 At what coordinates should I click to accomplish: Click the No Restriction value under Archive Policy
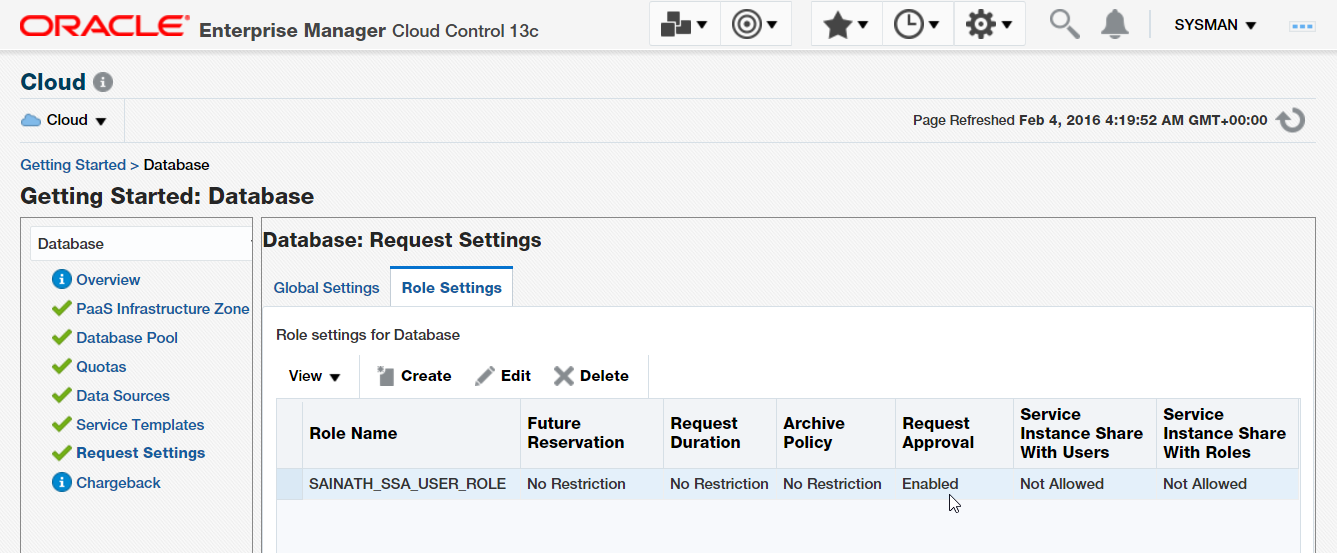point(832,484)
